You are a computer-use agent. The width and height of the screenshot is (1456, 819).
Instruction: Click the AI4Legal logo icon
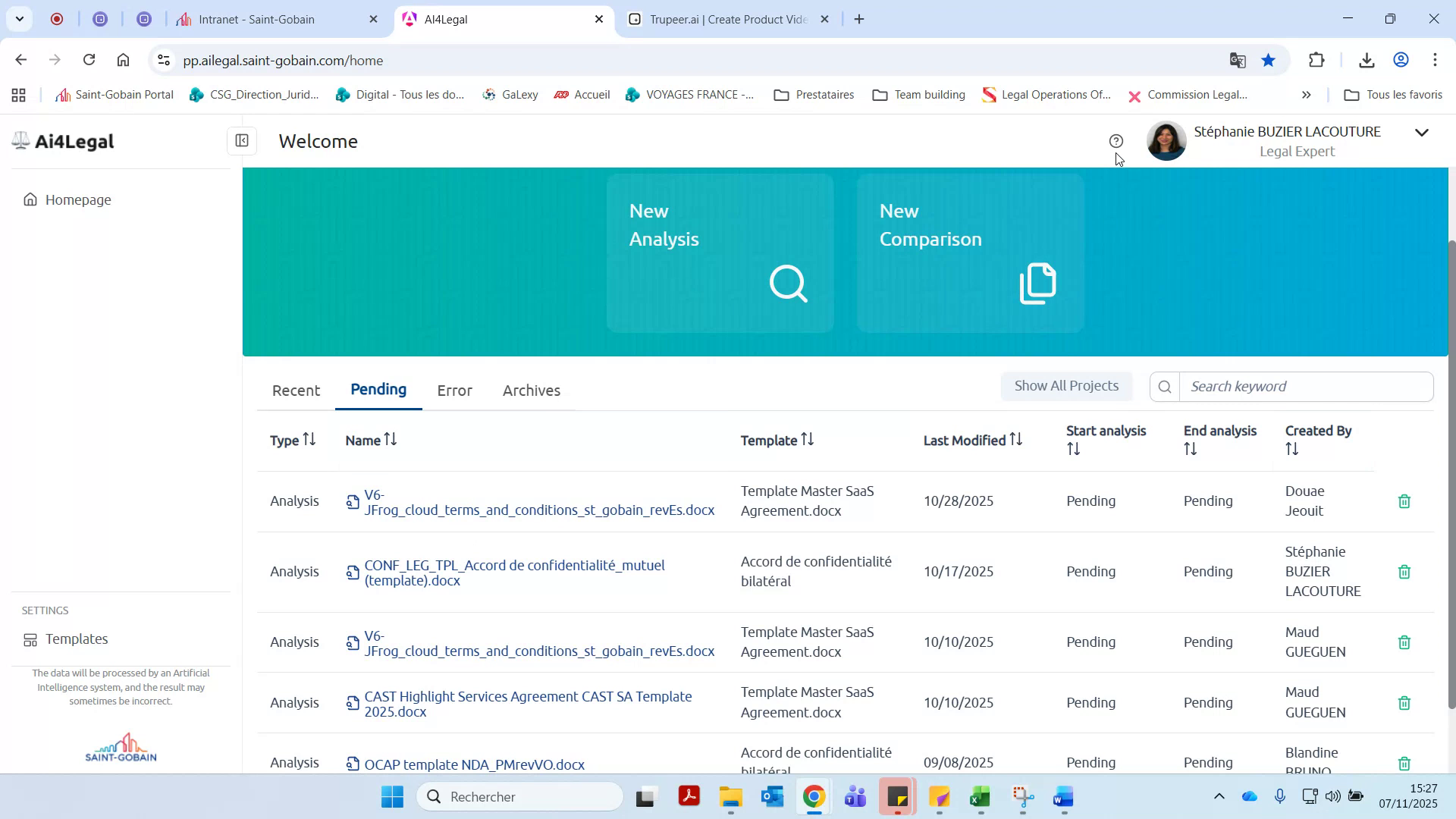click(20, 140)
